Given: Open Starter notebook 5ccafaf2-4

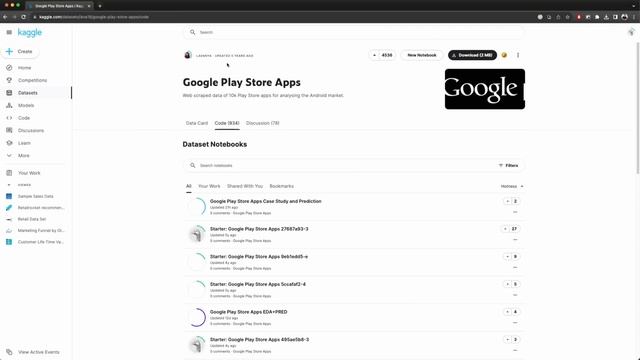Looking at the screenshot, I should point(258,284).
